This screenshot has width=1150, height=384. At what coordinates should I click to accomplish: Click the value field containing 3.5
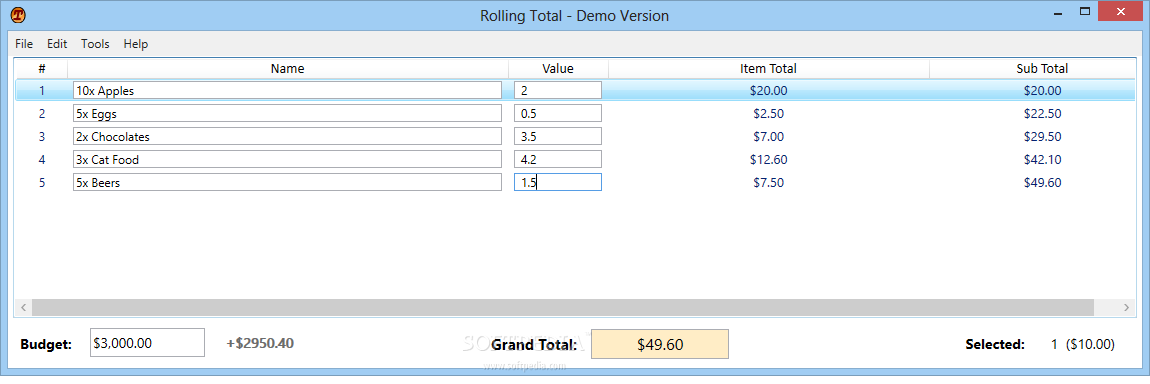coord(558,136)
